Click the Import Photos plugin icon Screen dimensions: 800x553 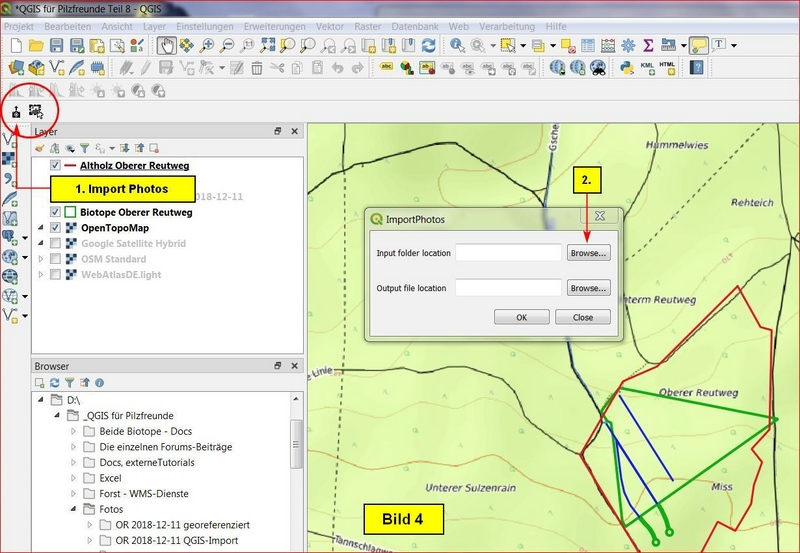pos(16,112)
